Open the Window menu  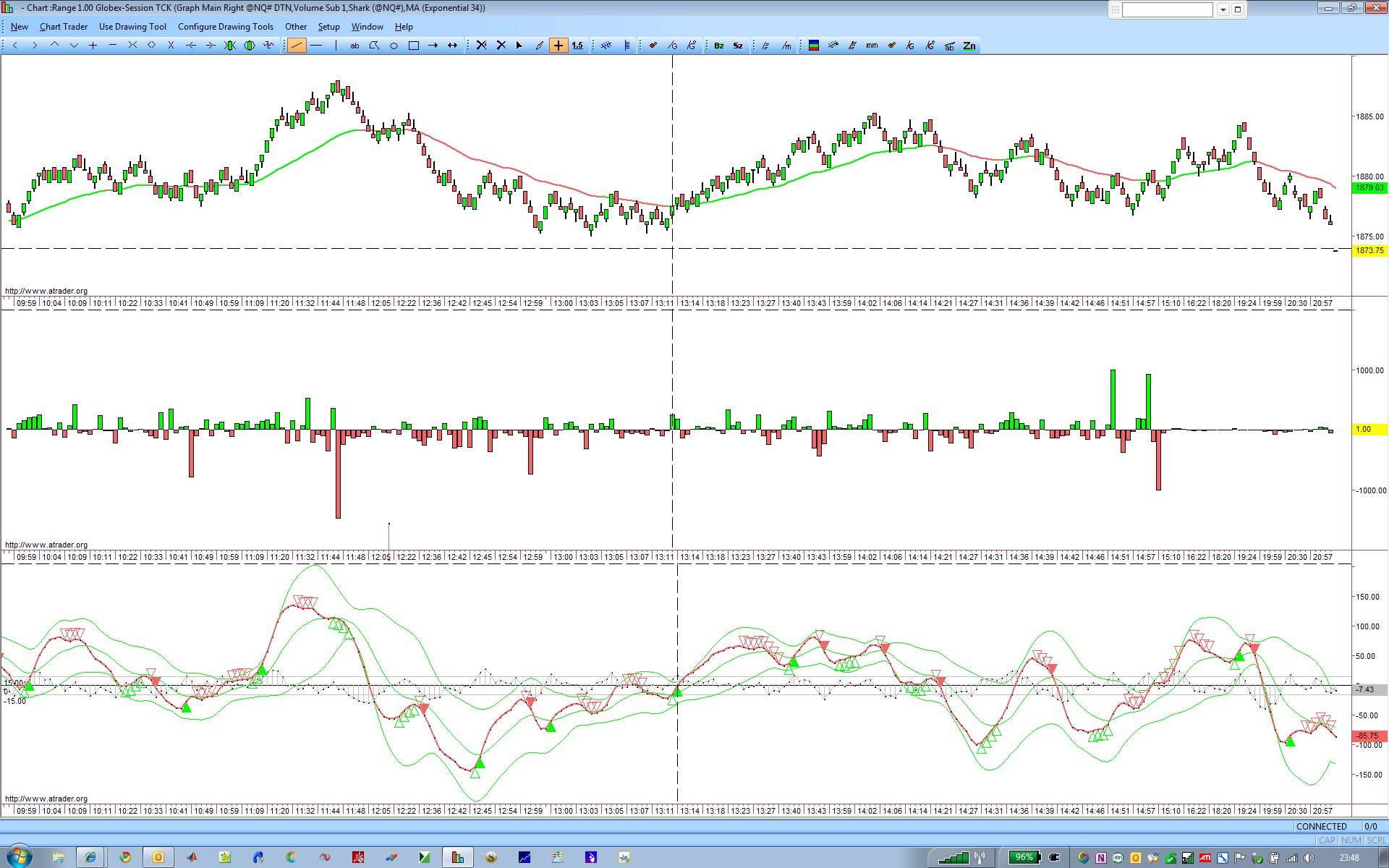pyautogui.click(x=368, y=27)
